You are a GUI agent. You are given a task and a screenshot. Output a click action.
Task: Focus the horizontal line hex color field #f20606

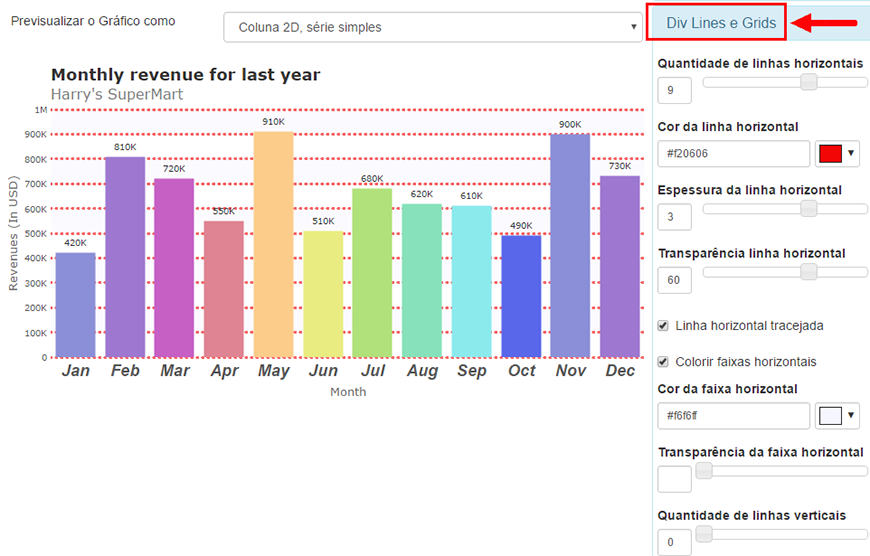click(734, 154)
